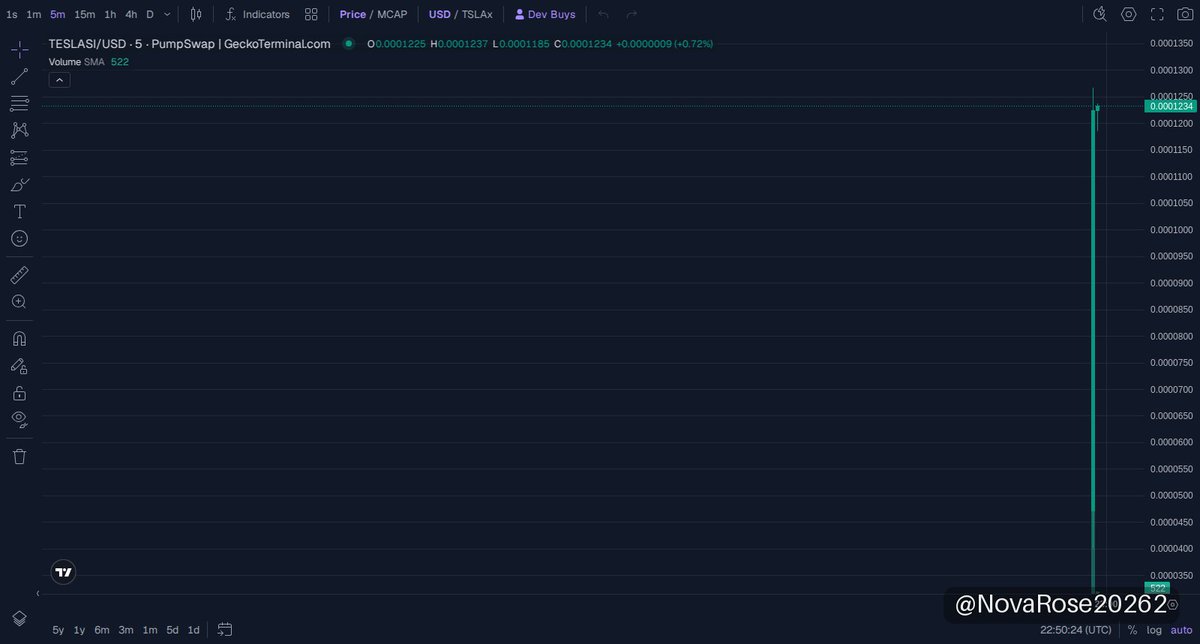
Task: Toggle the log scale option
Action: [1154, 630]
